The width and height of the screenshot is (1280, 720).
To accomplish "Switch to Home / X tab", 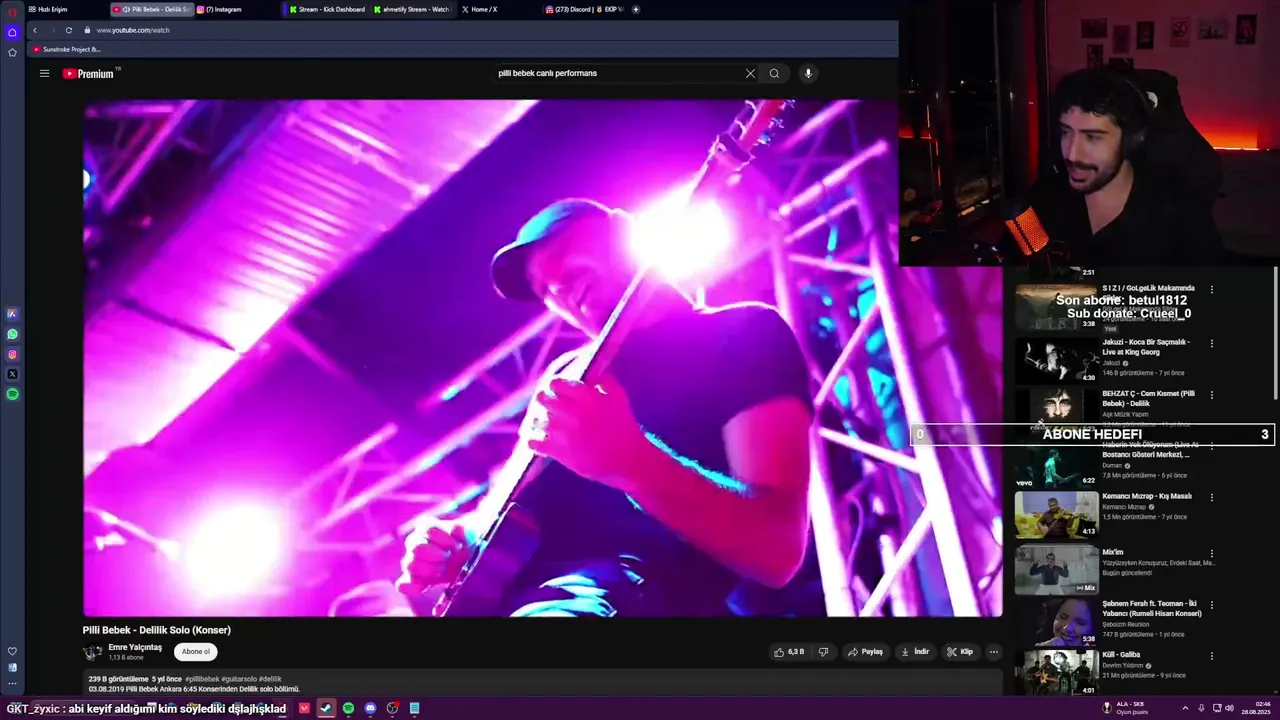I will [x=480, y=9].
